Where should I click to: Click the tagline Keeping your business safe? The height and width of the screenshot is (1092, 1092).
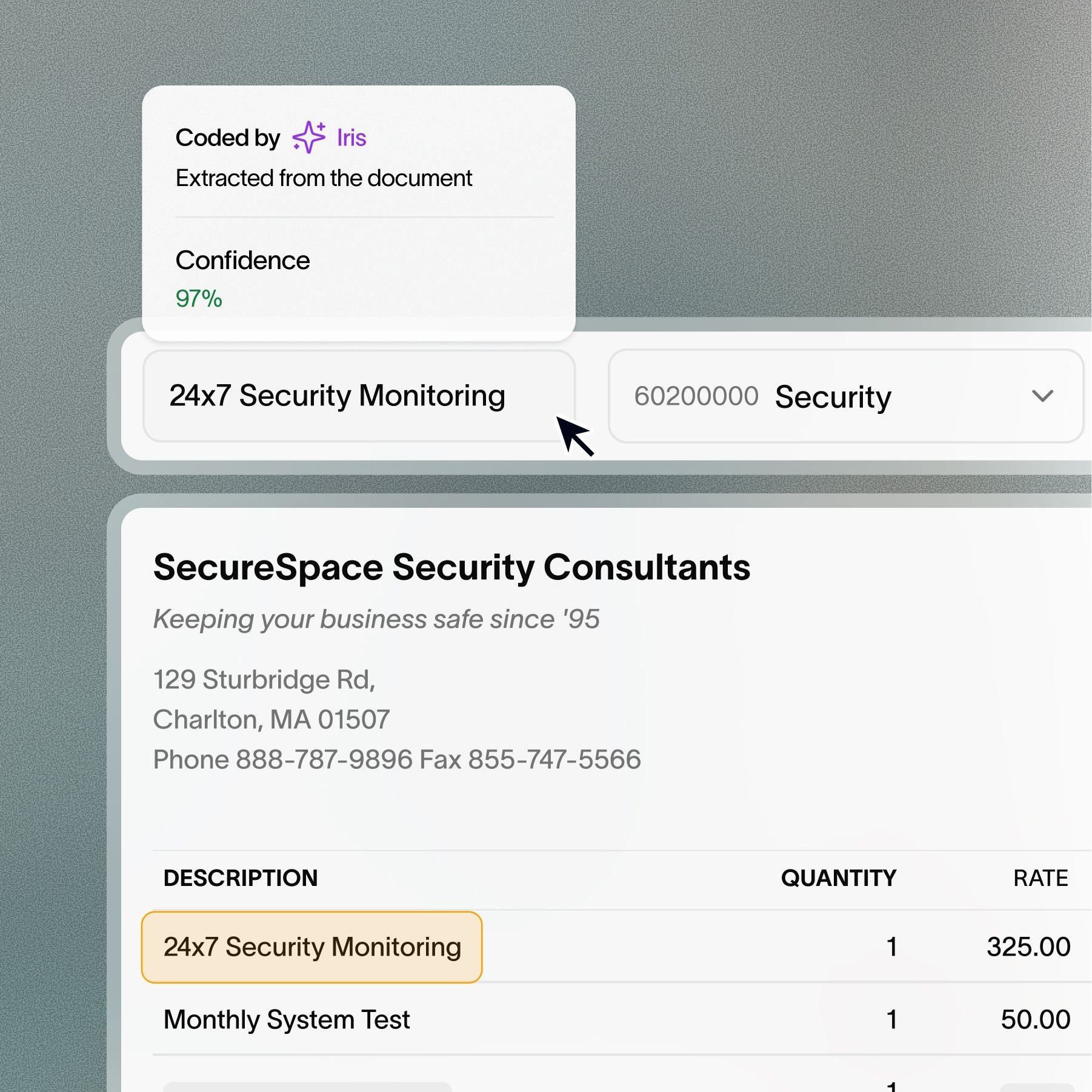pyautogui.click(x=376, y=619)
